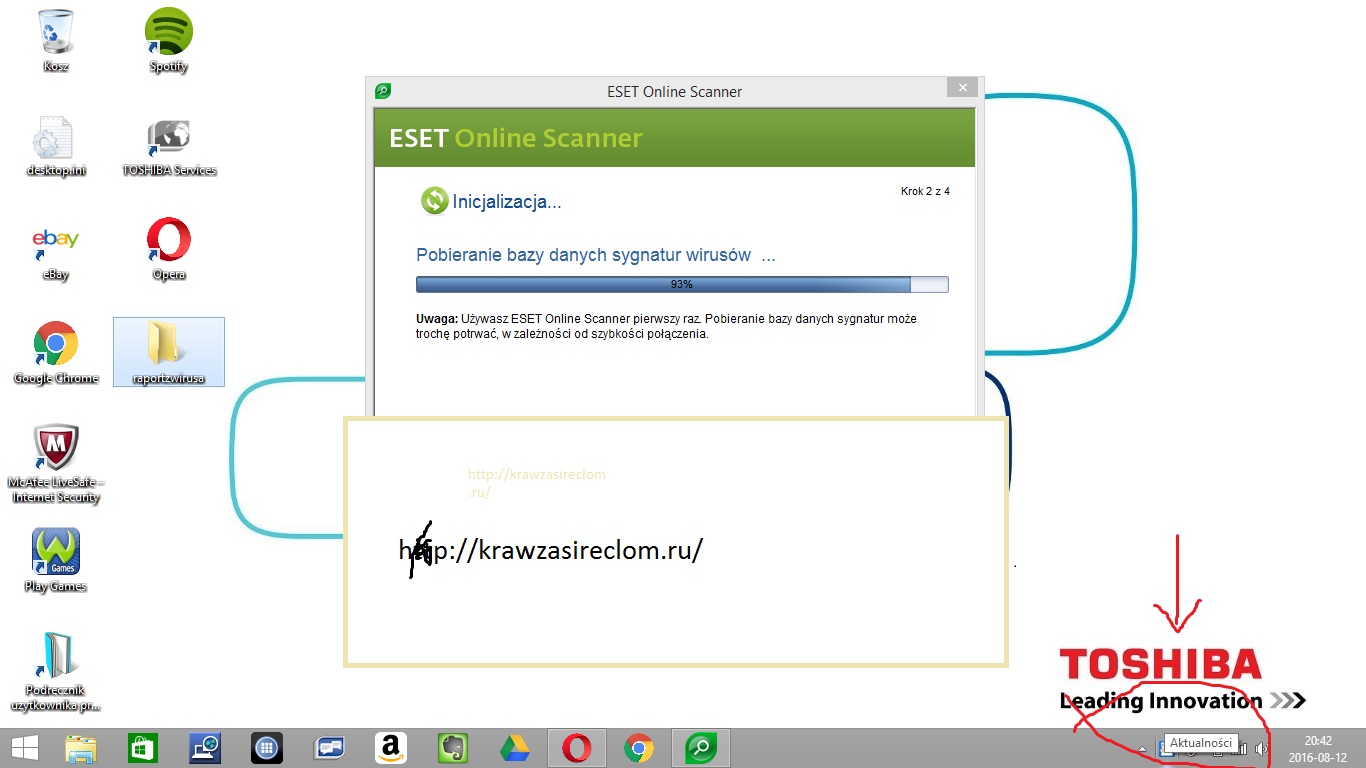
Task: Select the desktop.ini file icon
Action: (x=56, y=146)
